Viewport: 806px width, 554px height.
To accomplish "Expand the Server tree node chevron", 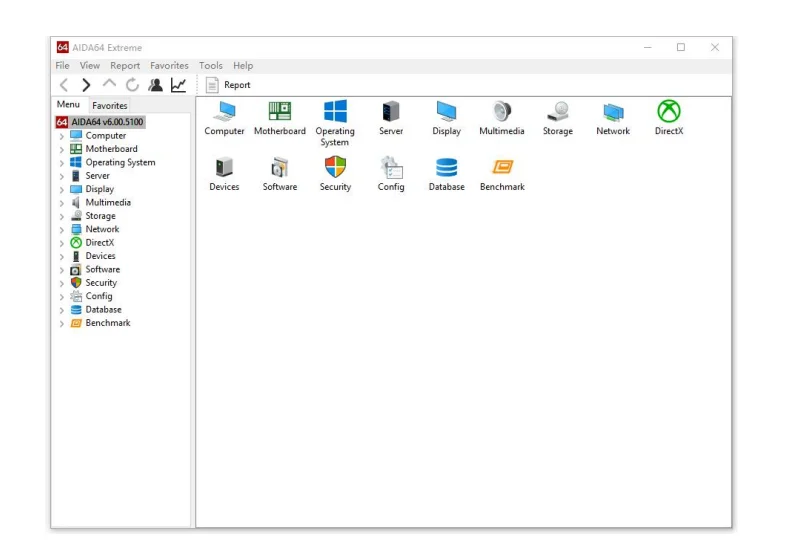I will tap(62, 176).
